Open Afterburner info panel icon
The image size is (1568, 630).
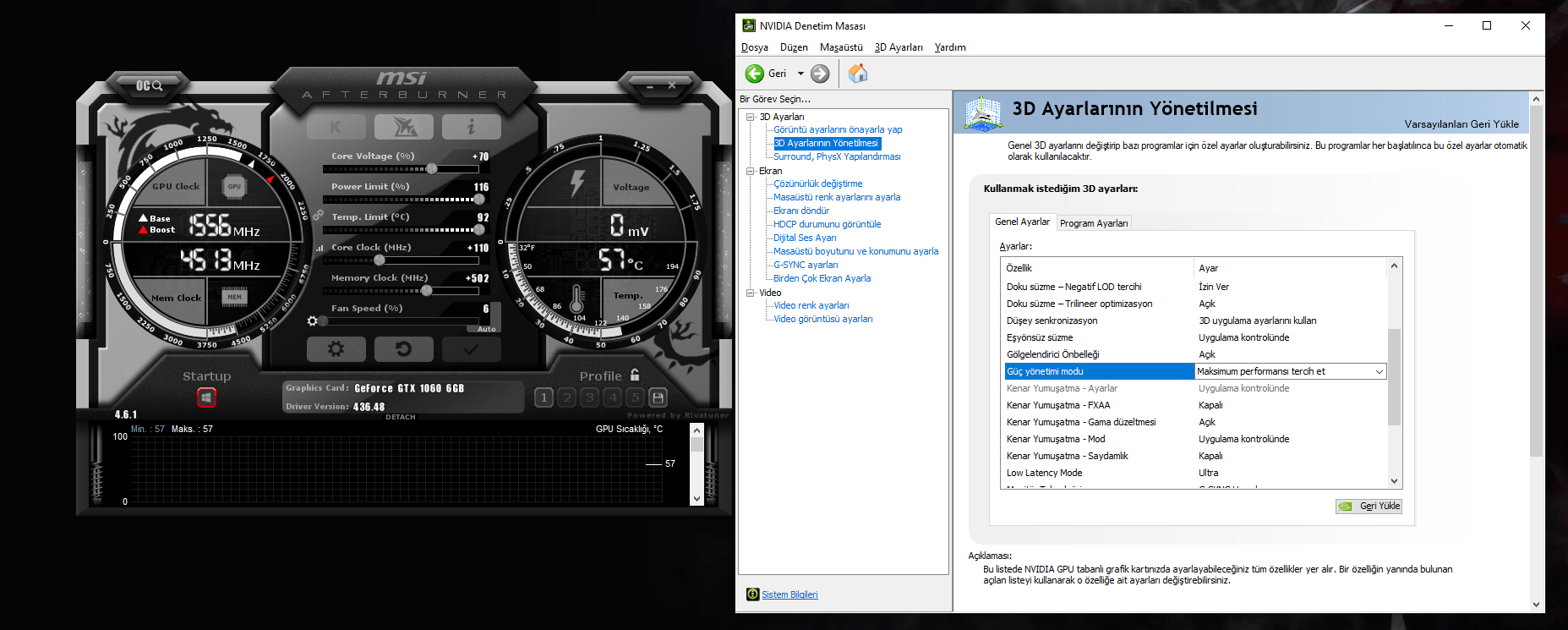click(471, 127)
